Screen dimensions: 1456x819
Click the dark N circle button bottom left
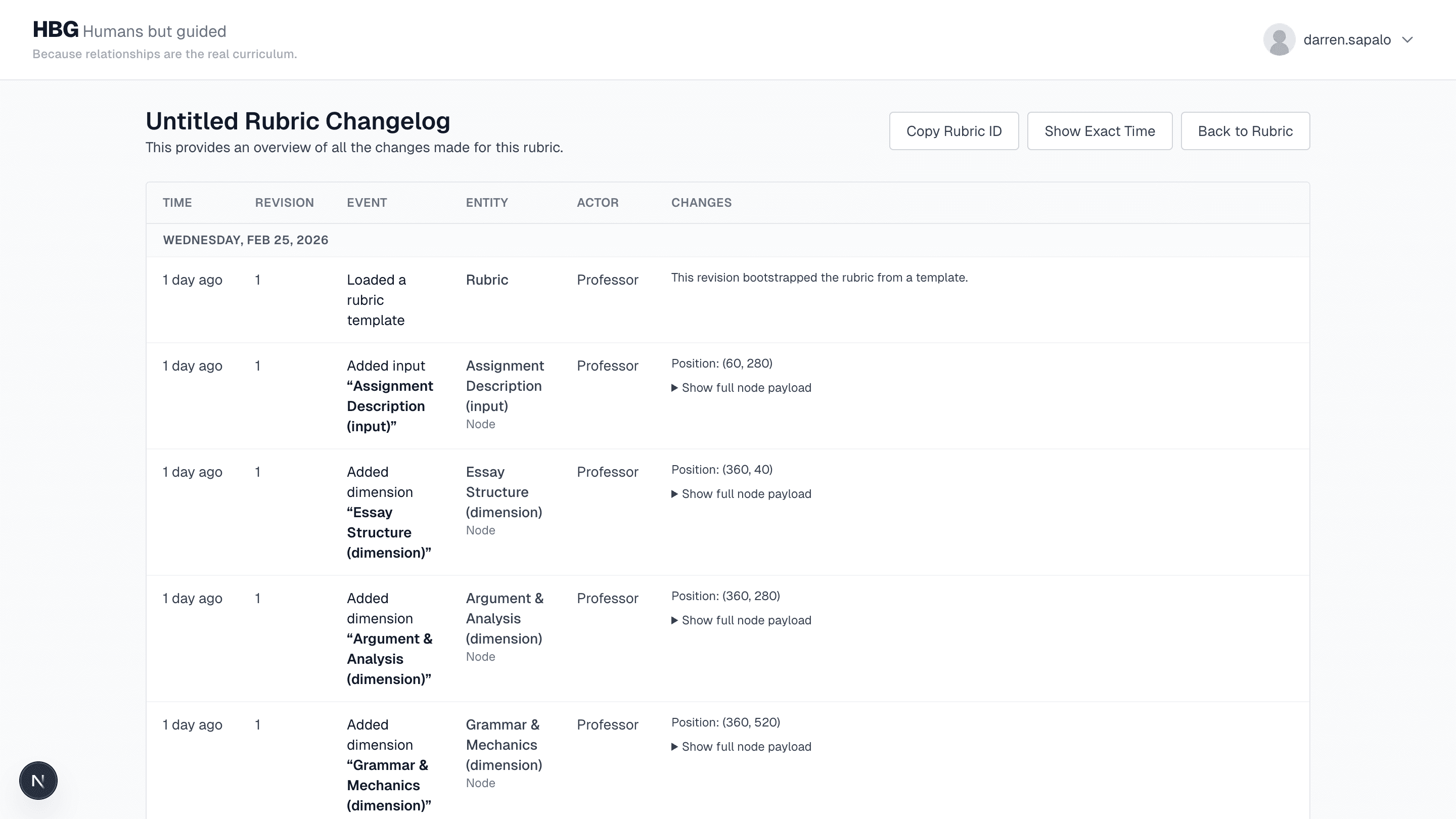tap(37, 780)
